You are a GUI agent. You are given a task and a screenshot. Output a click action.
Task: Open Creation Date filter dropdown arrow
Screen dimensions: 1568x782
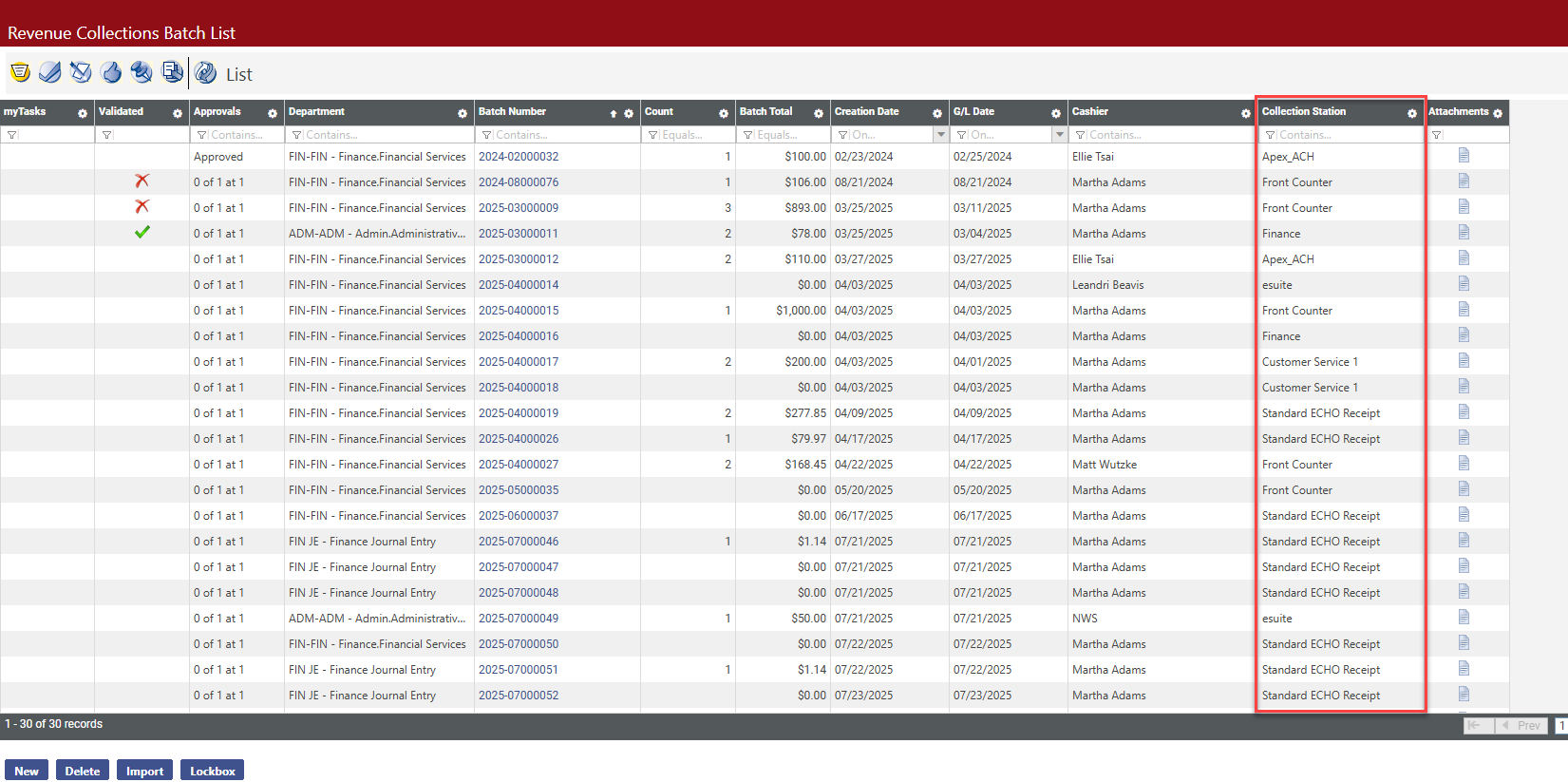(x=941, y=135)
